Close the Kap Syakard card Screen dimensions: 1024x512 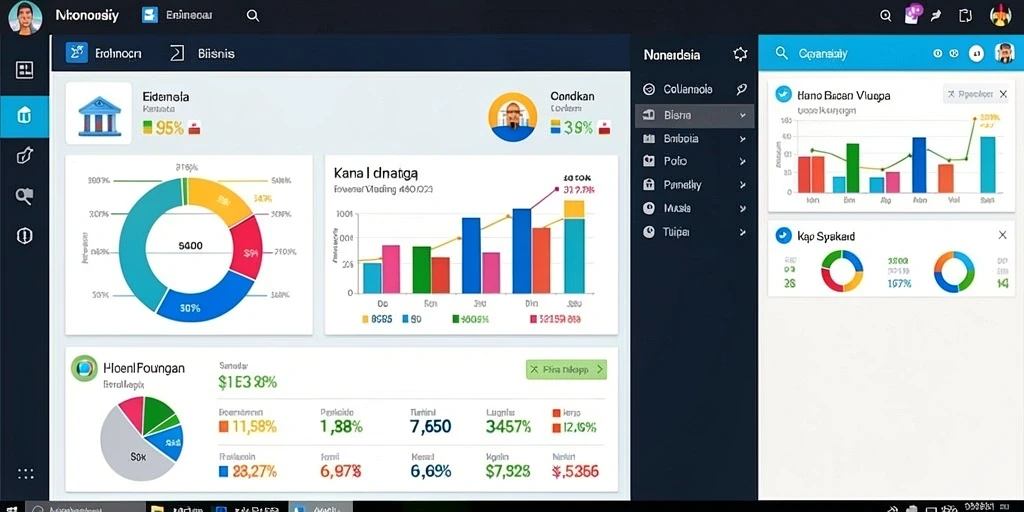pos(1002,235)
